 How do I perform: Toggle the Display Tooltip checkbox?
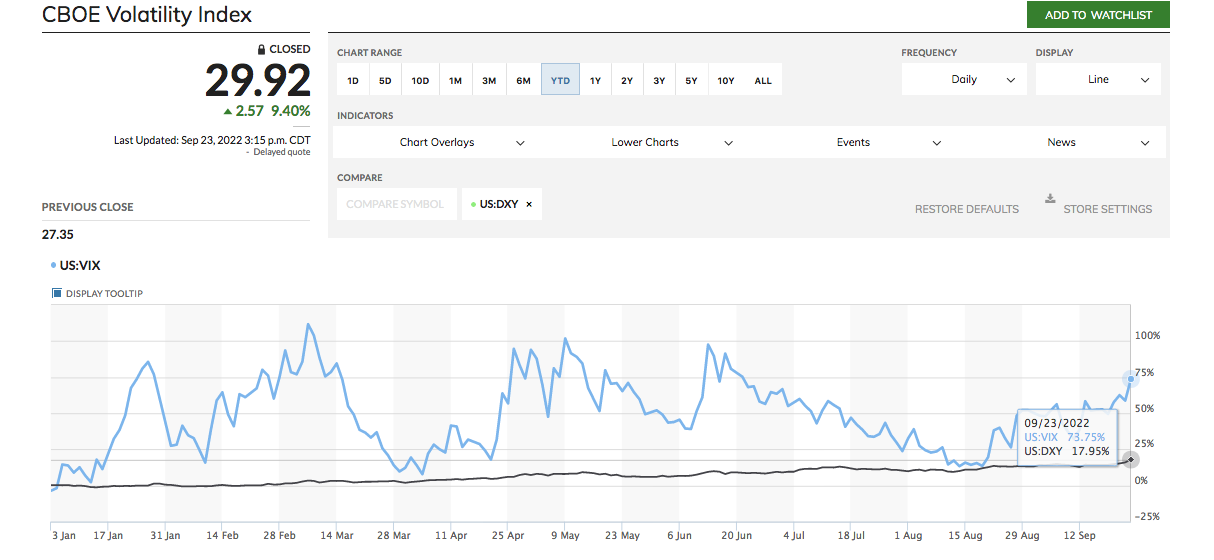(x=57, y=293)
